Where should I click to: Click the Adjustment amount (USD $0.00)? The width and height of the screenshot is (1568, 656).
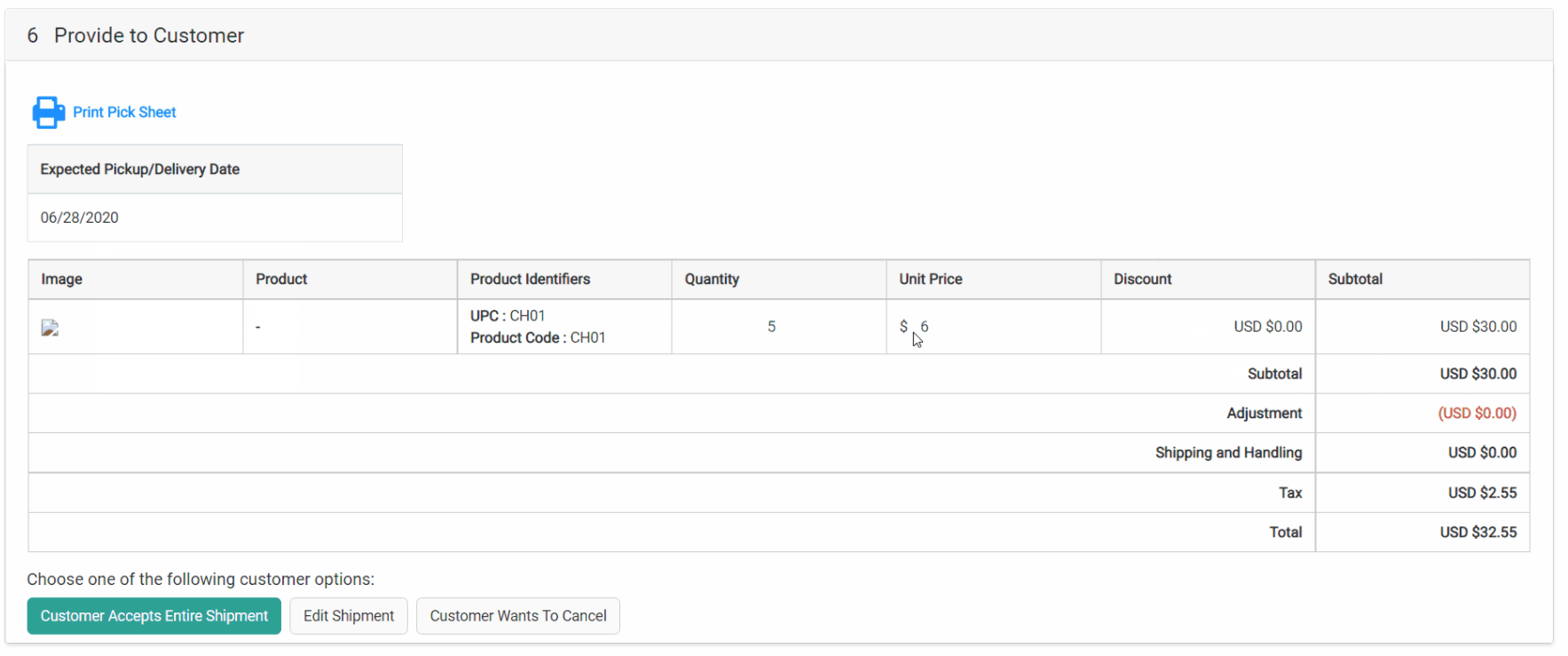click(1477, 413)
